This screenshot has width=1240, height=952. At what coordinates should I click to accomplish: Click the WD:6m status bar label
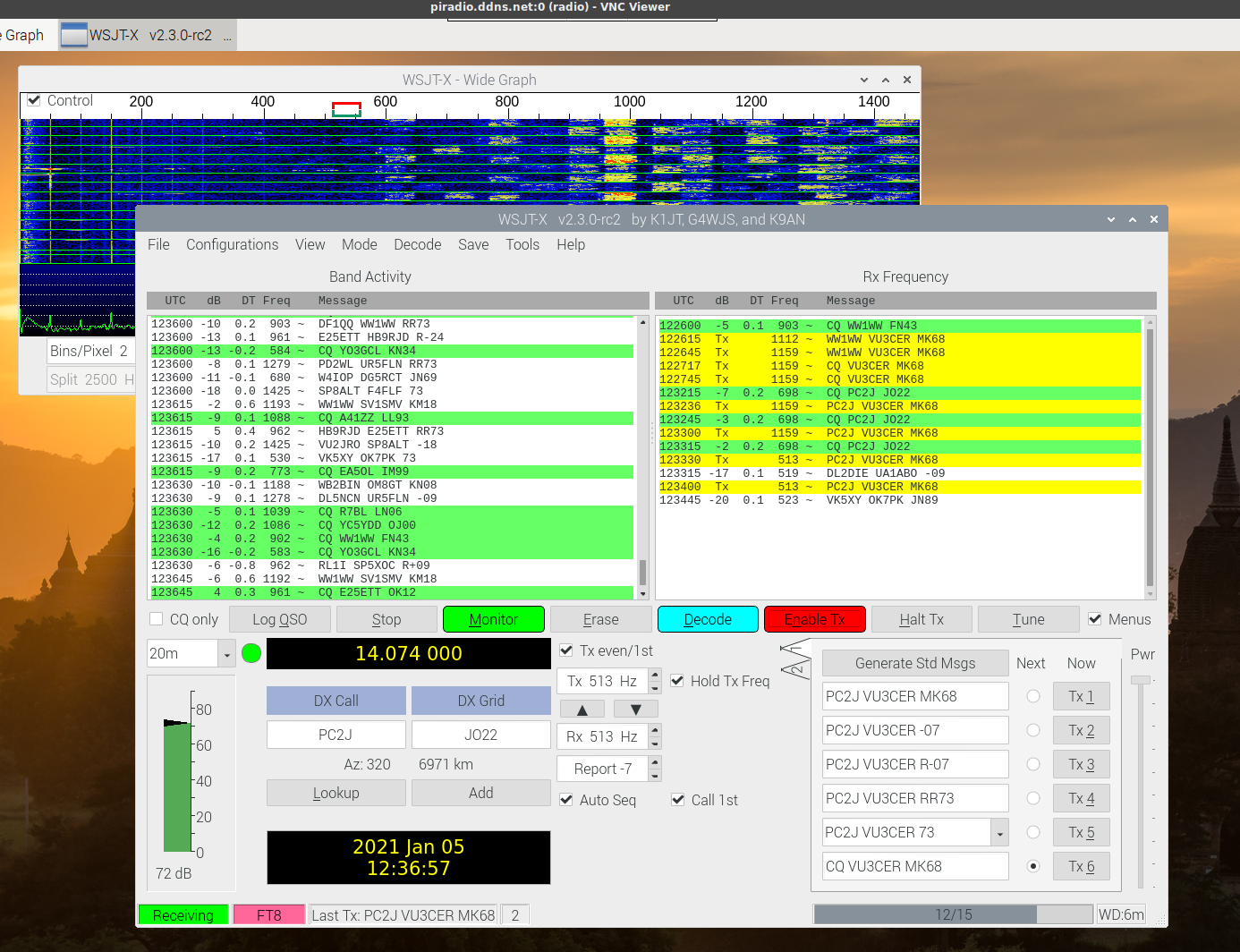point(1121,914)
